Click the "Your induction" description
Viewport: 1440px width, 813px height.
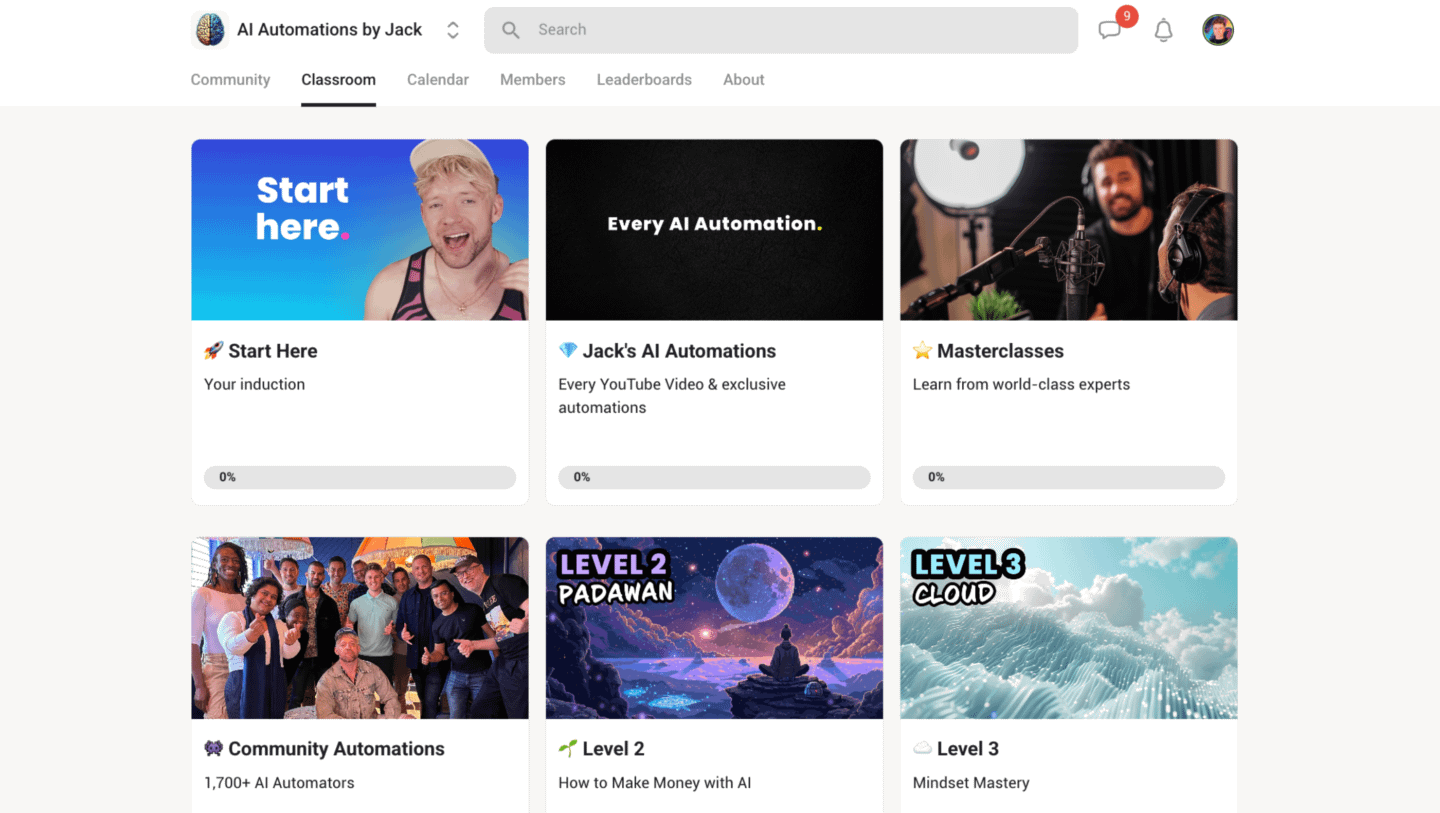click(255, 384)
